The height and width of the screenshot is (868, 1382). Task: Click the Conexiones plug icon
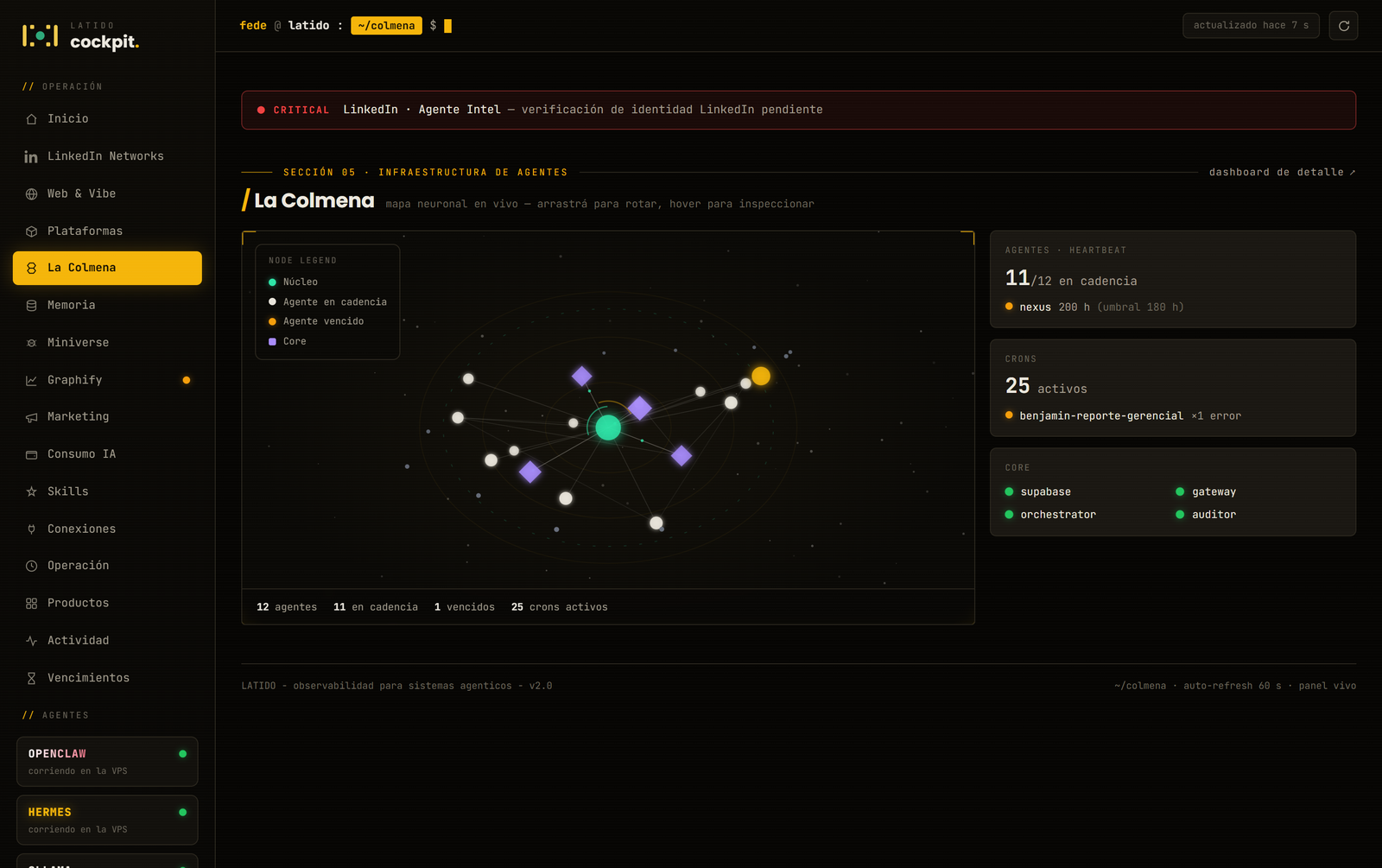click(31, 529)
